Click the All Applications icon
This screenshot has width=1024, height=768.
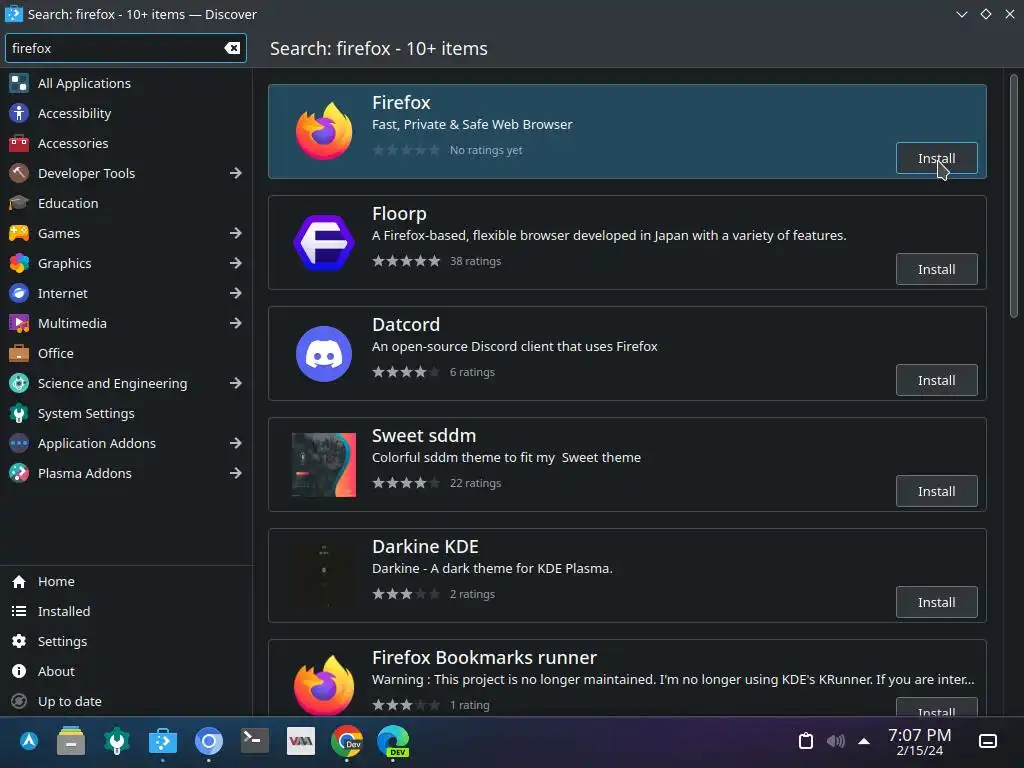click(19, 83)
